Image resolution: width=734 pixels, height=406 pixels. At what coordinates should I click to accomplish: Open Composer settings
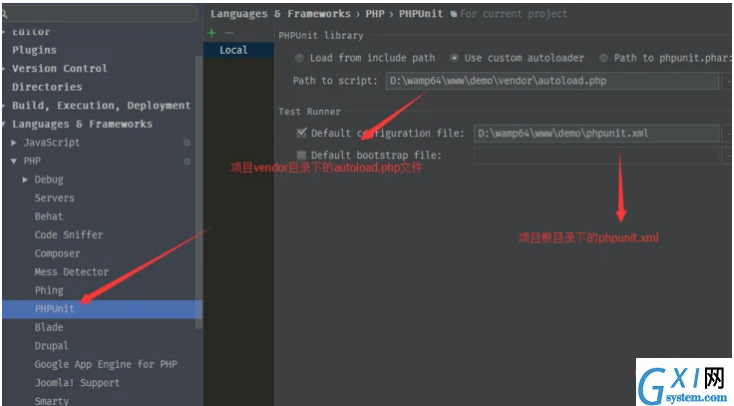(x=57, y=253)
